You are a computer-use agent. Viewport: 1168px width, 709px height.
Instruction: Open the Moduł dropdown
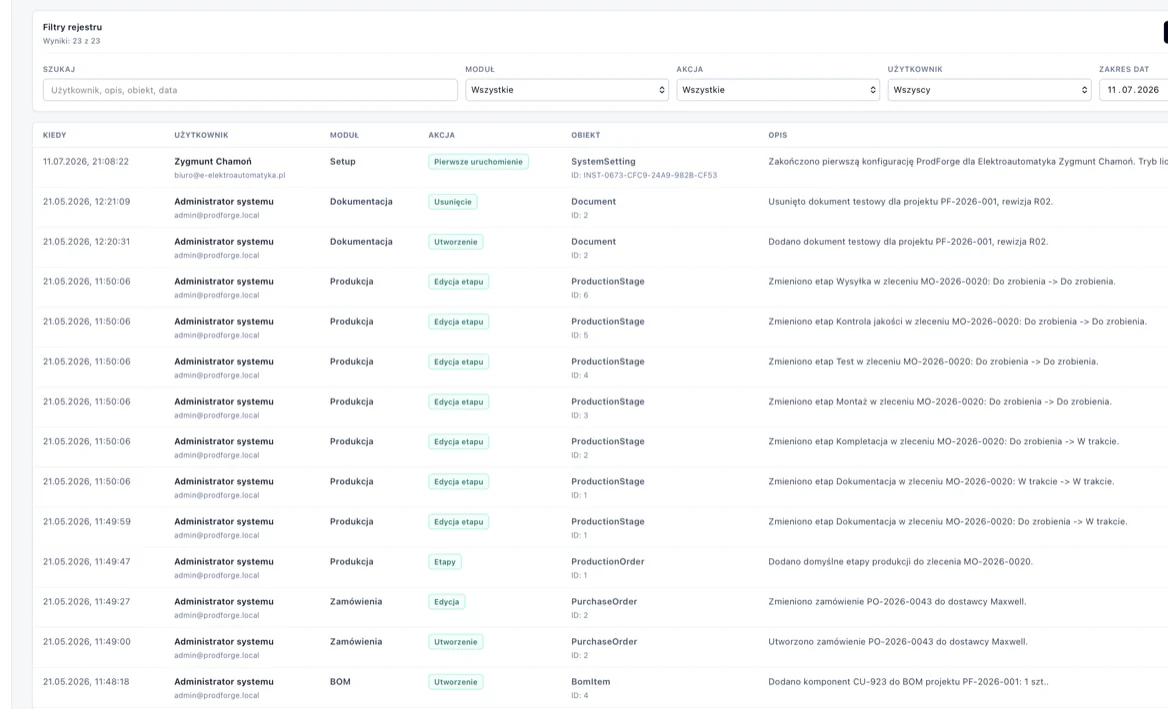tap(567, 90)
